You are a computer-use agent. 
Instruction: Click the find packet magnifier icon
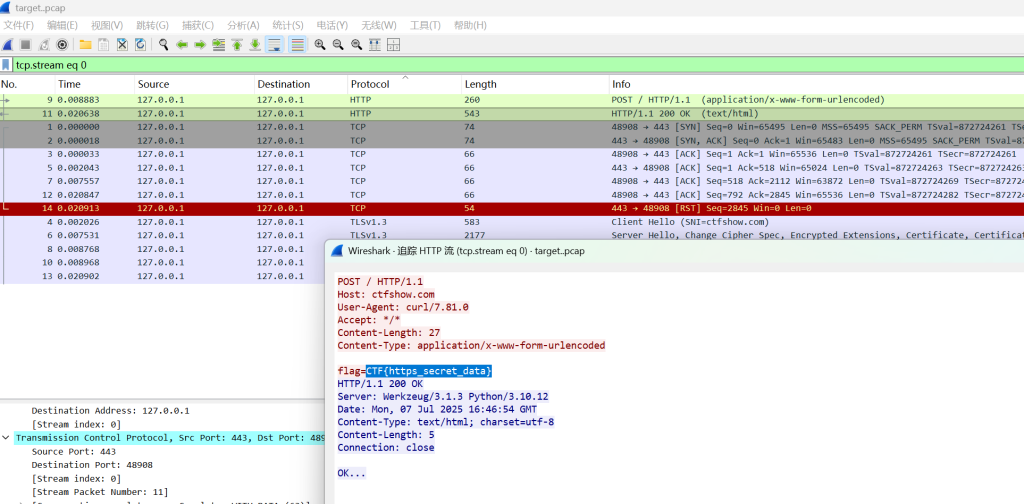click(x=163, y=45)
